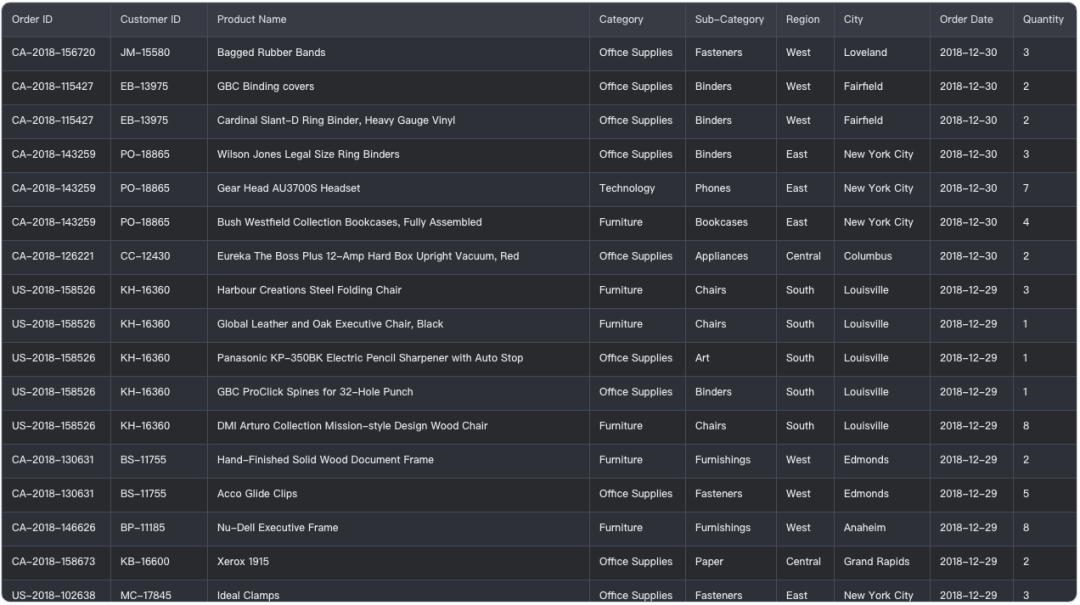
Task: Sort by the Order Date column header
Action: [x=966, y=19]
